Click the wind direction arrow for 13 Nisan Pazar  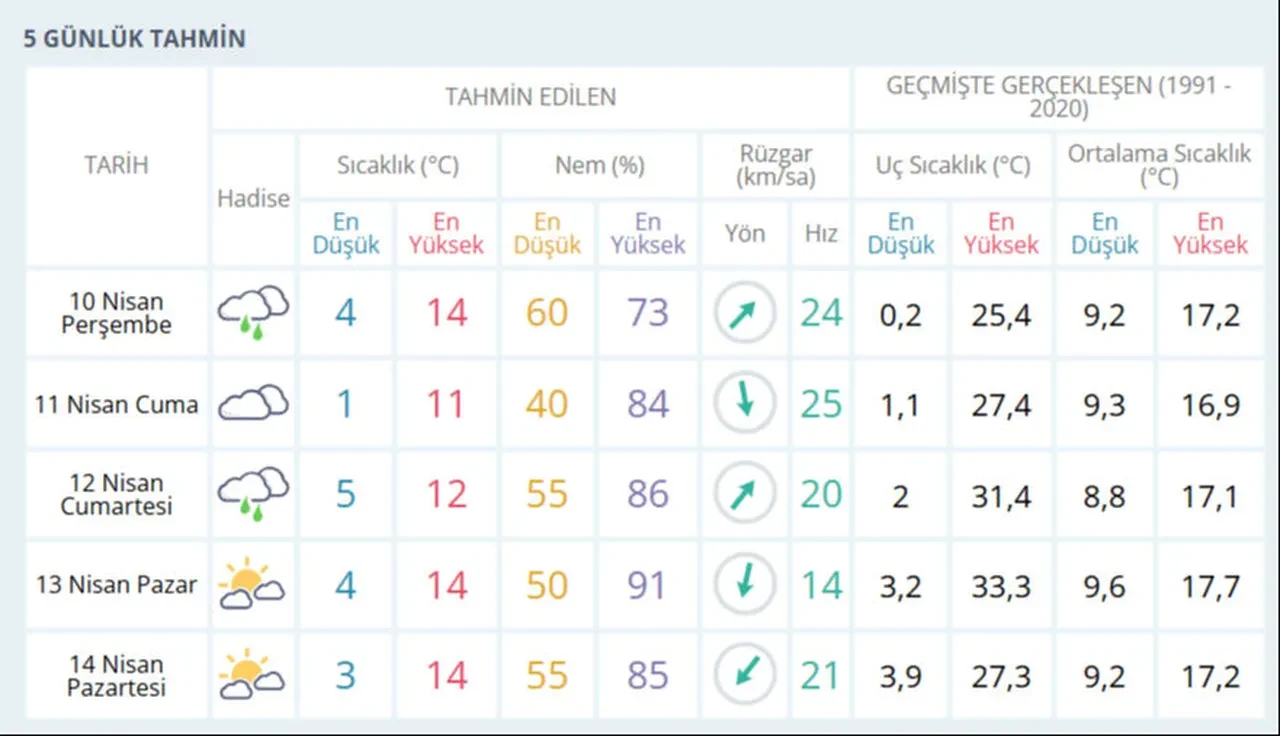tap(744, 584)
